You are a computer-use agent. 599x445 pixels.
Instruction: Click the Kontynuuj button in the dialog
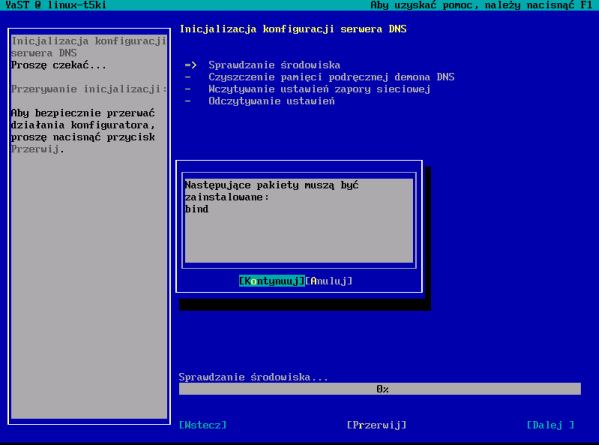click(272, 281)
